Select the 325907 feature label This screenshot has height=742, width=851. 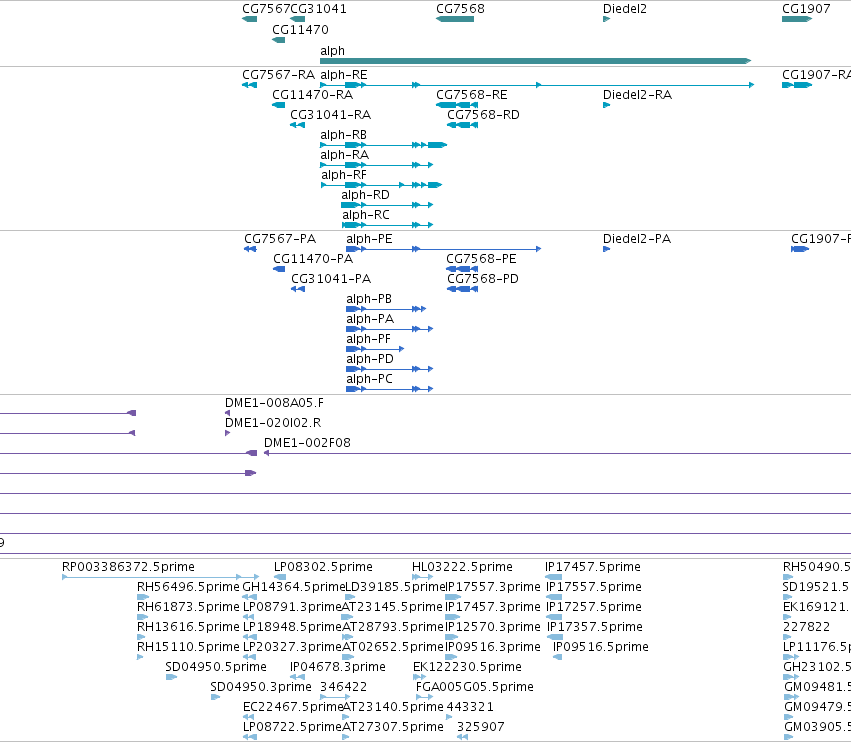pyautogui.click(x=480, y=726)
